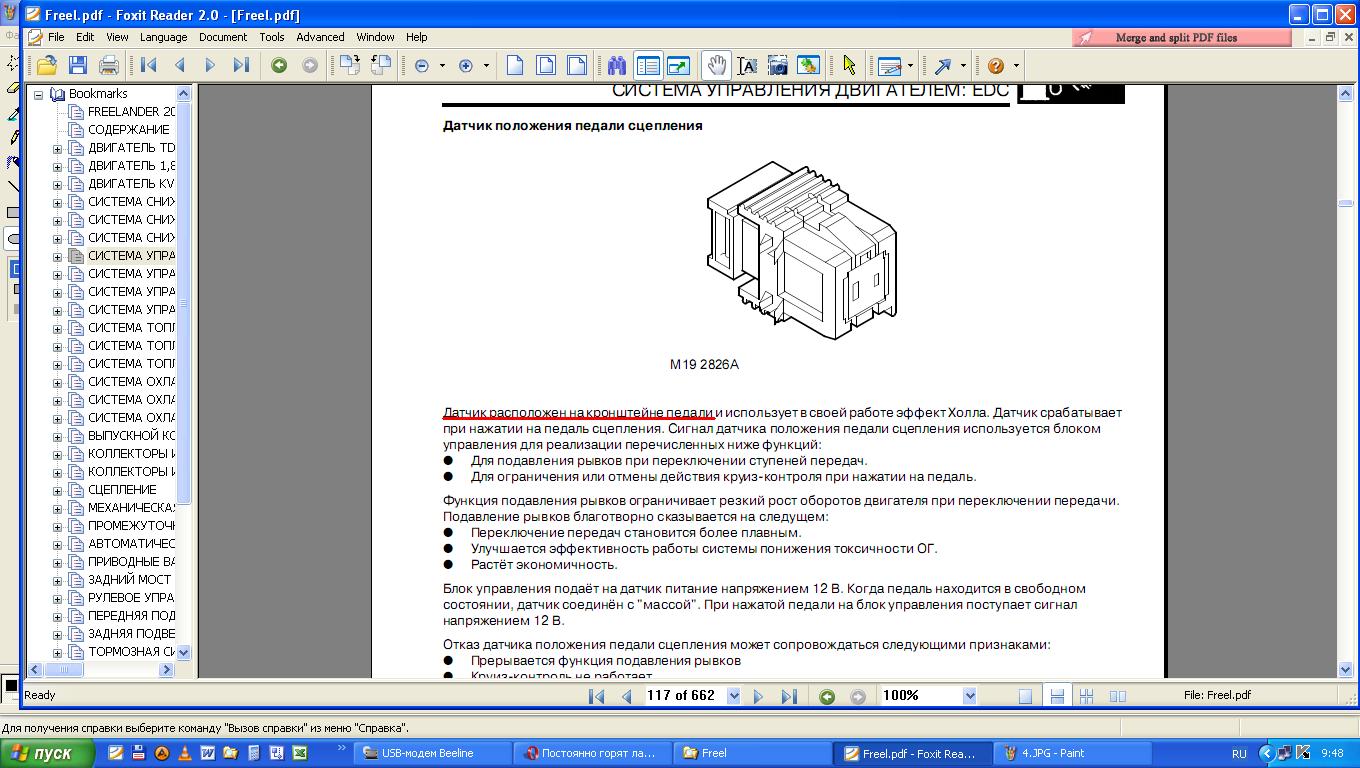Open the Zoom In tool dropdown arrow
This screenshot has width=1360, height=768.
click(486, 66)
